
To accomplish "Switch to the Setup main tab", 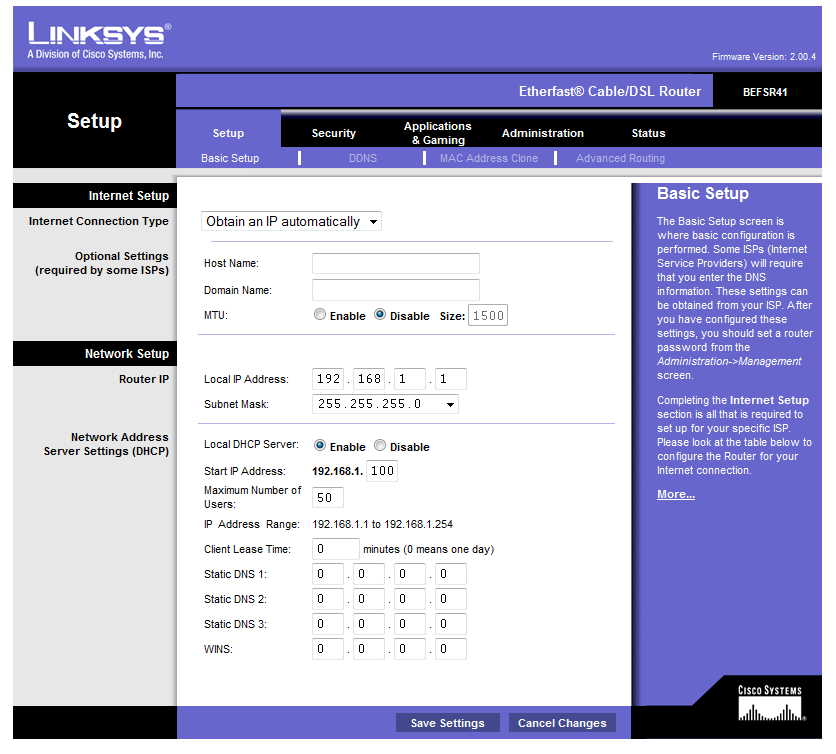I will coord(228,133).
